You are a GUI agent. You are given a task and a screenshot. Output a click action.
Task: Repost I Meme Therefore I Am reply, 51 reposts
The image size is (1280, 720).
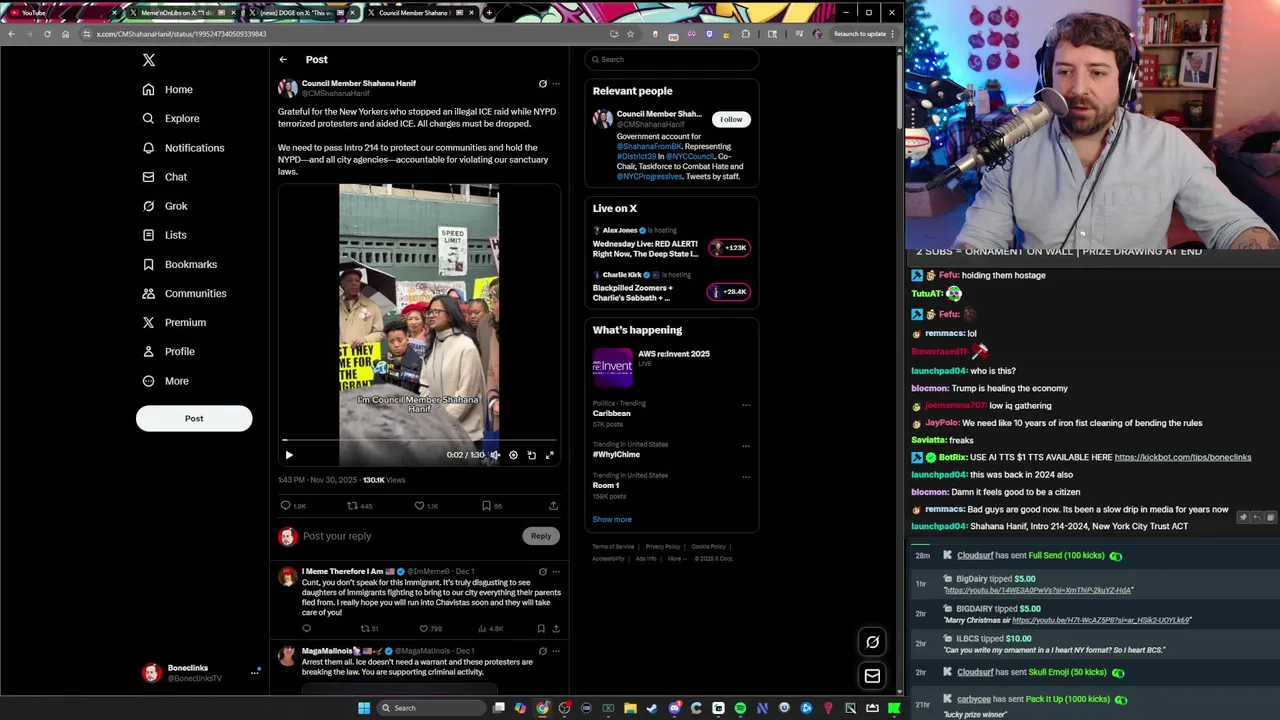[x=369, y=629]
